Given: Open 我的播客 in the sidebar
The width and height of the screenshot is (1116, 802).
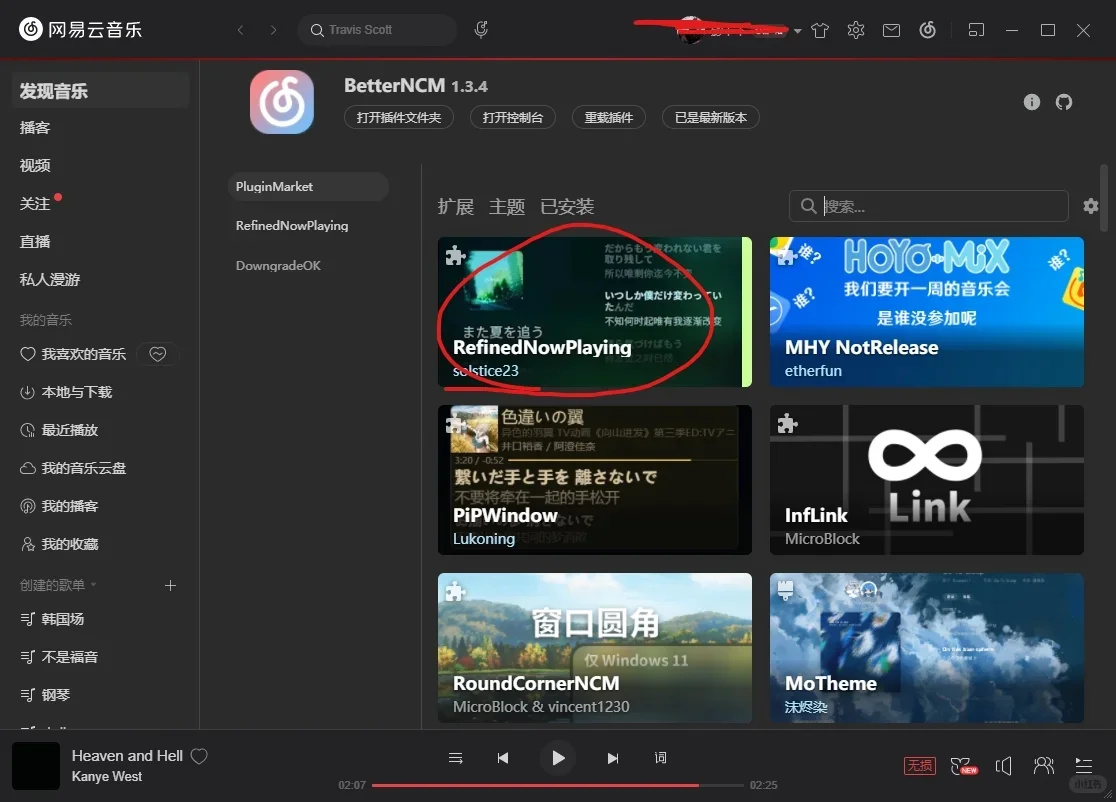Looking at the screenshot, I should (x=58, y=506).
